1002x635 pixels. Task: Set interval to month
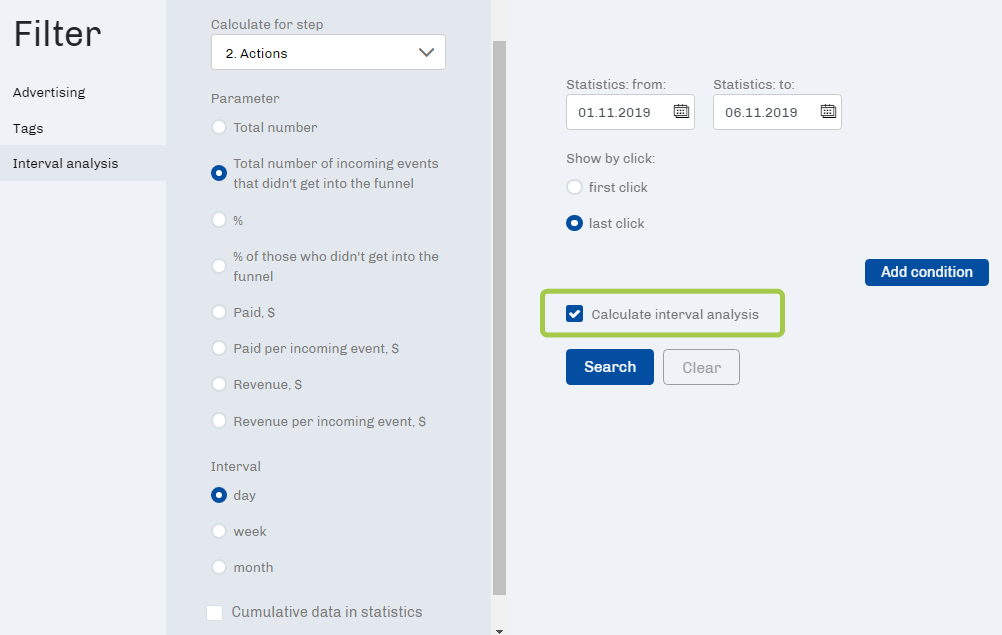219,567
